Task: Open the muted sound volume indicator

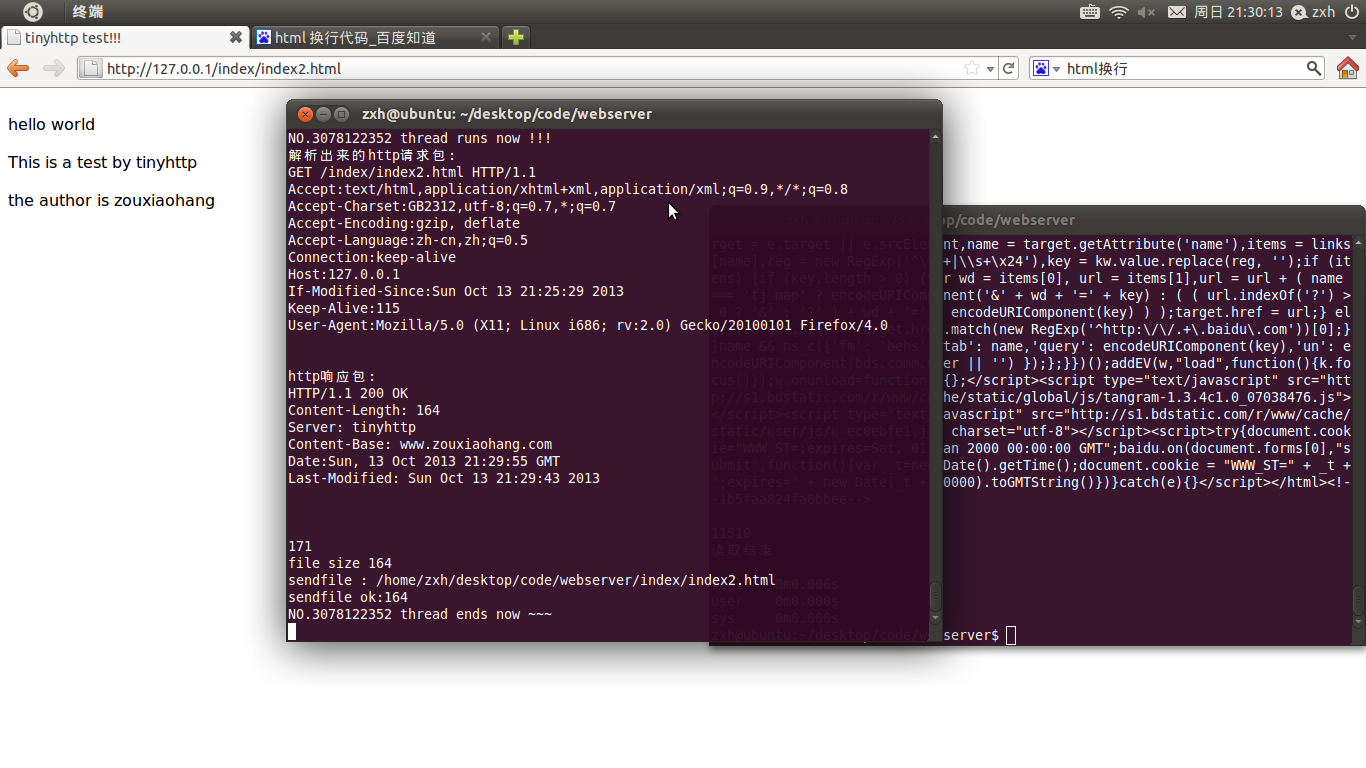Action: [x=1146, y=12]
